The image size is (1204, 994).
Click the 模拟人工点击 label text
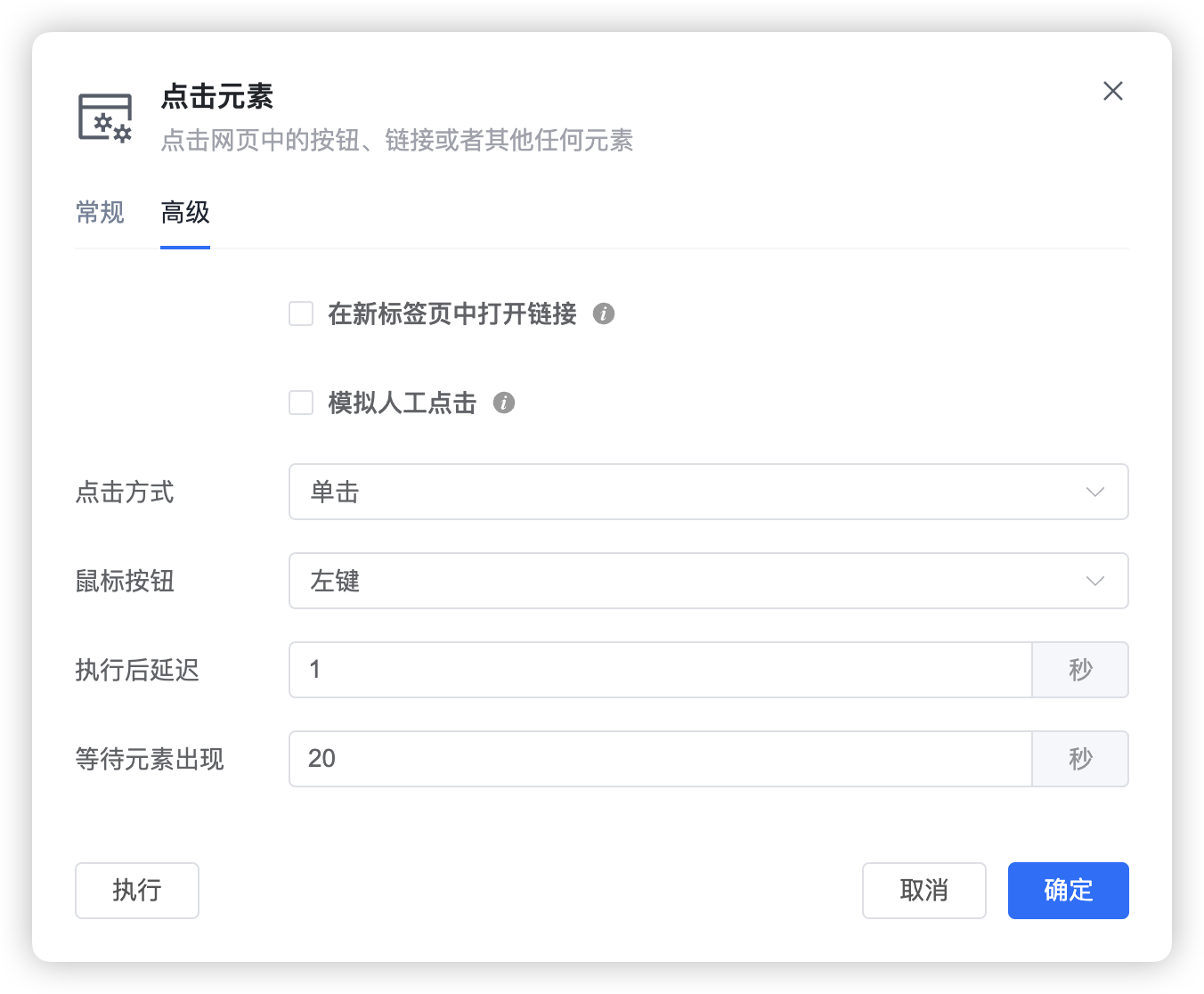pyautogui.click(x=403, y=403)
